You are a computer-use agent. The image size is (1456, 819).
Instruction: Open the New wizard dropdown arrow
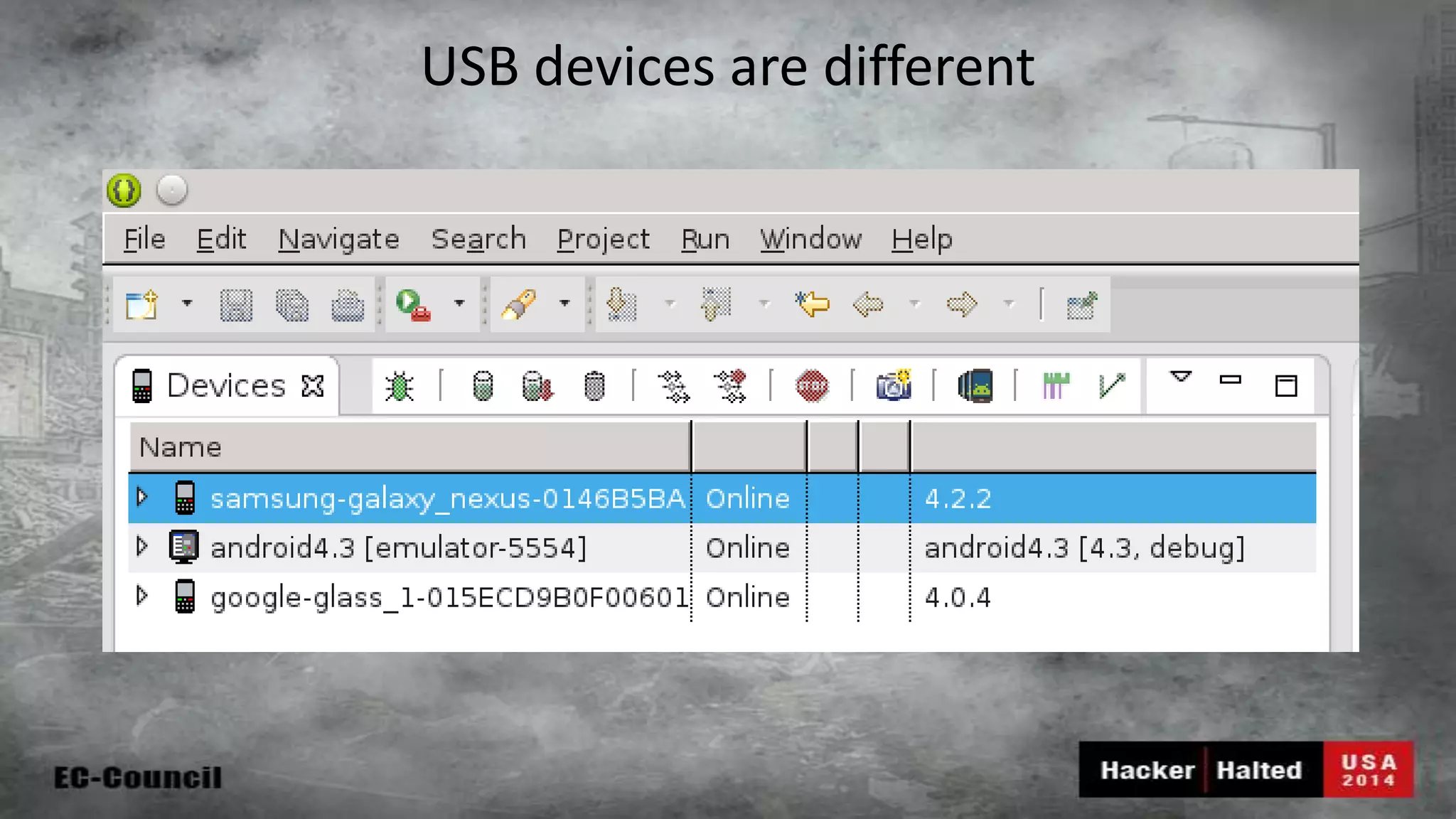(x=187, y=304)
